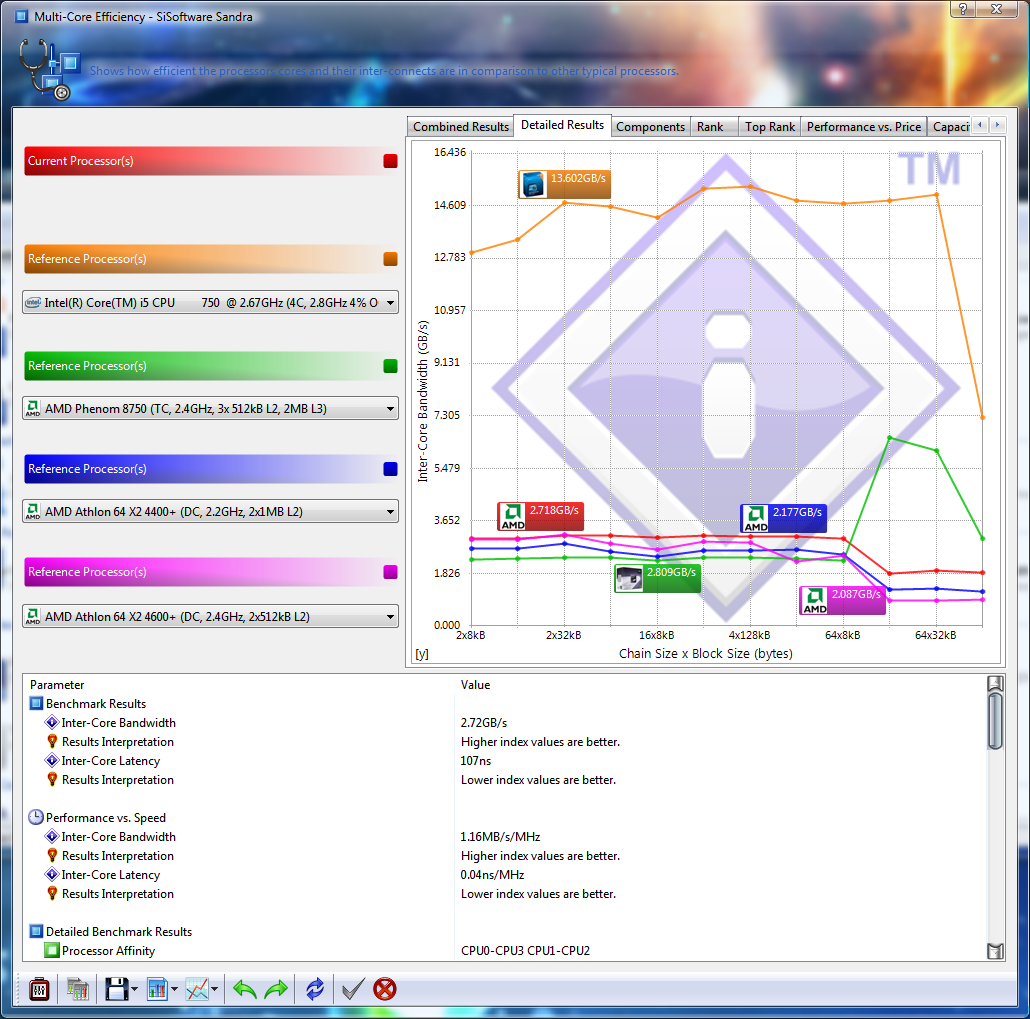The image size is (1030, 1019).
Task: Click the Sandra app icon in title bar
Action: coord(22,16)
